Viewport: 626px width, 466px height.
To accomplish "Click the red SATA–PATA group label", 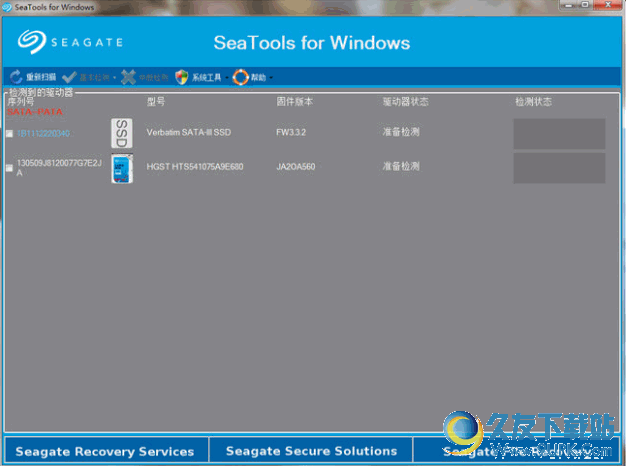I will [x=35, y=112].
